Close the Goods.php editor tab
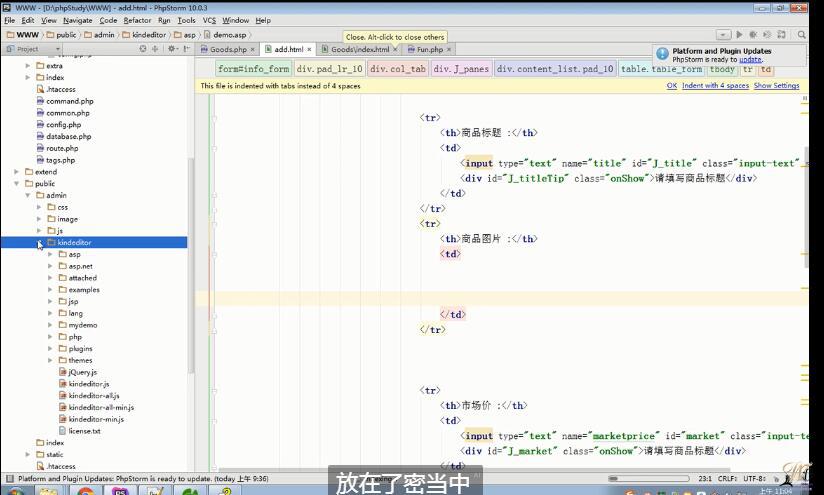 point(253,49)
